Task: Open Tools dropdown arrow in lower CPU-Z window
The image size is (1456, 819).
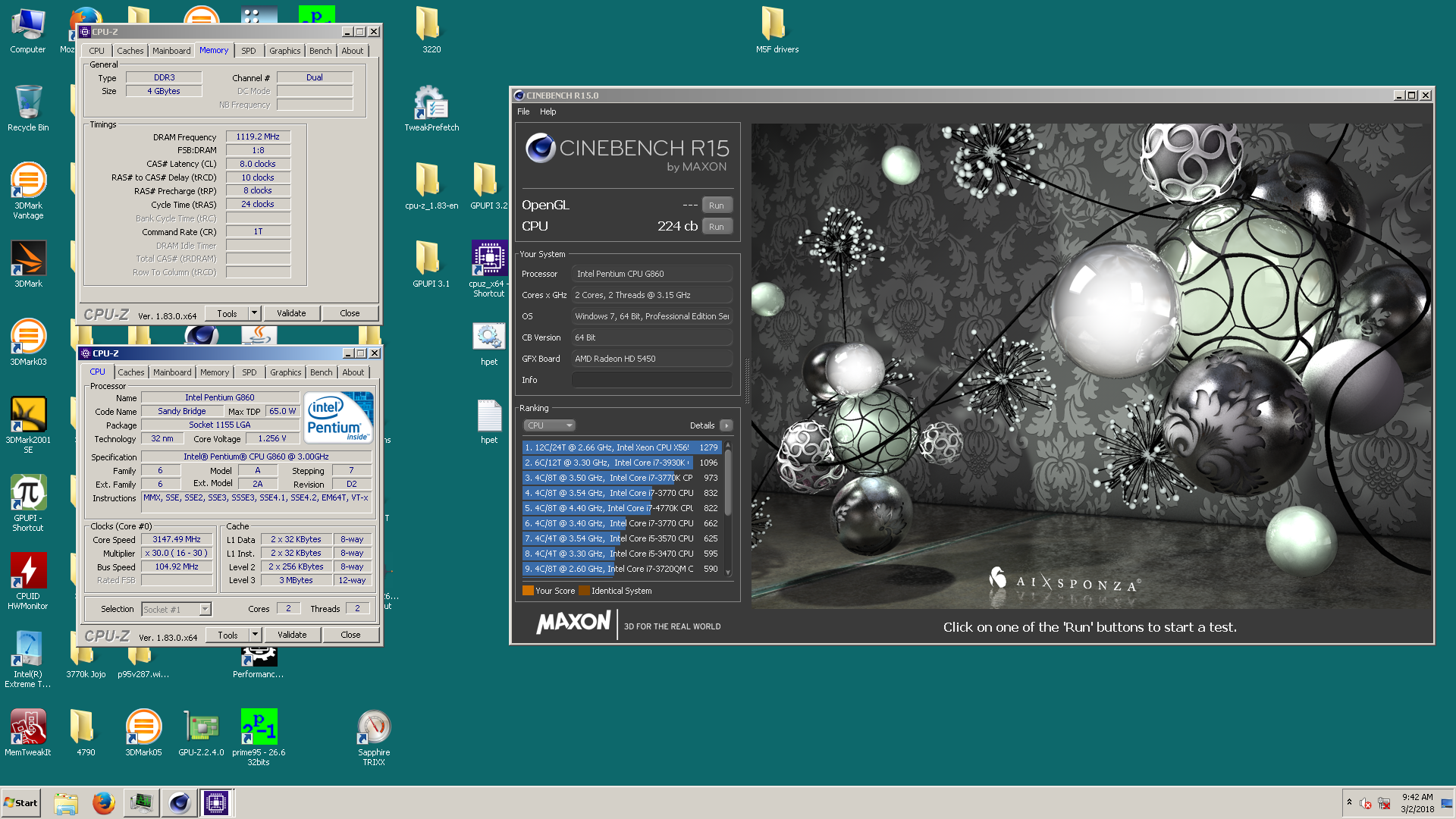Action: (256, 635)
